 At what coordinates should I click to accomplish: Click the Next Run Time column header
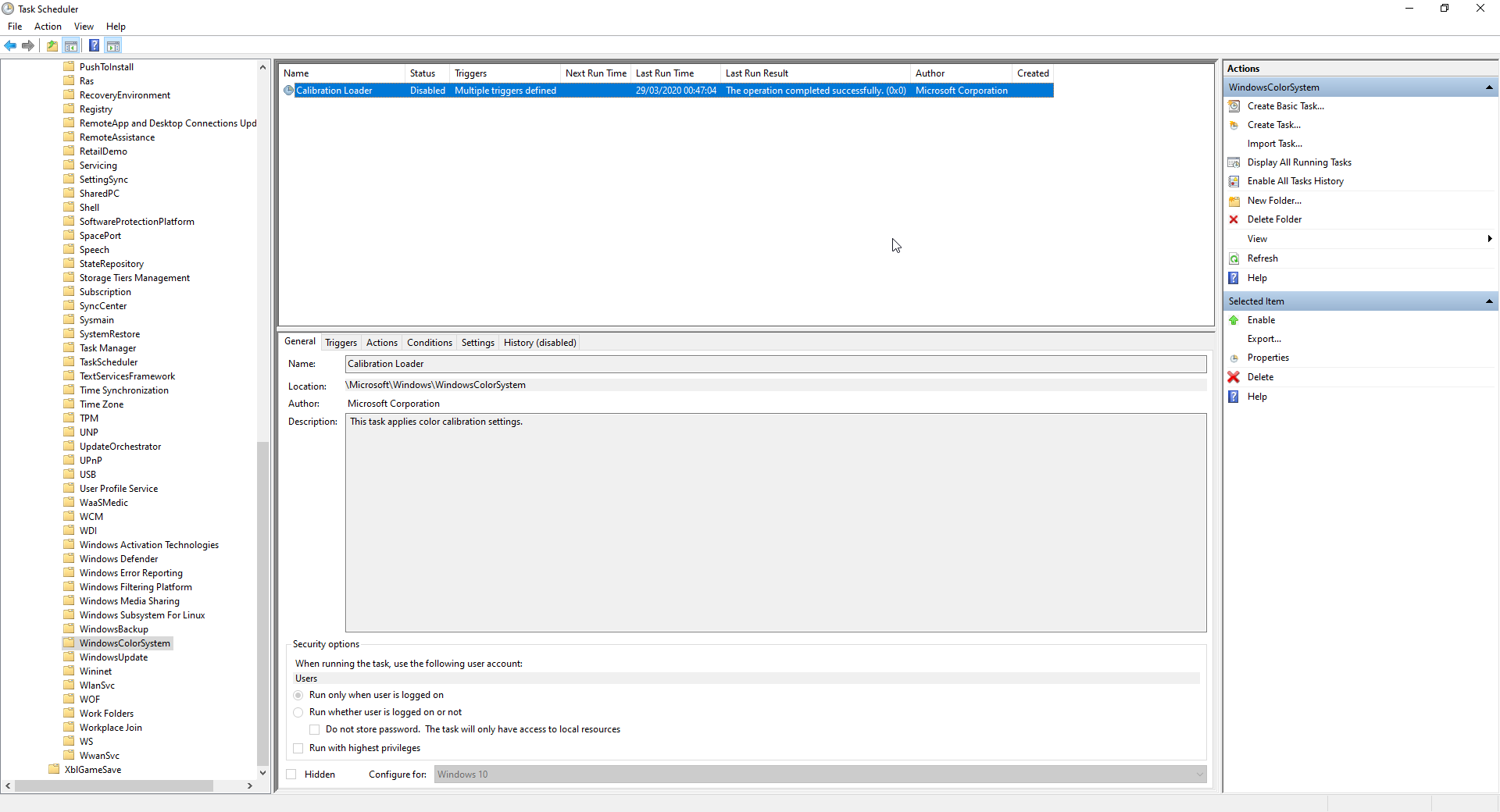tap(595, 73)
